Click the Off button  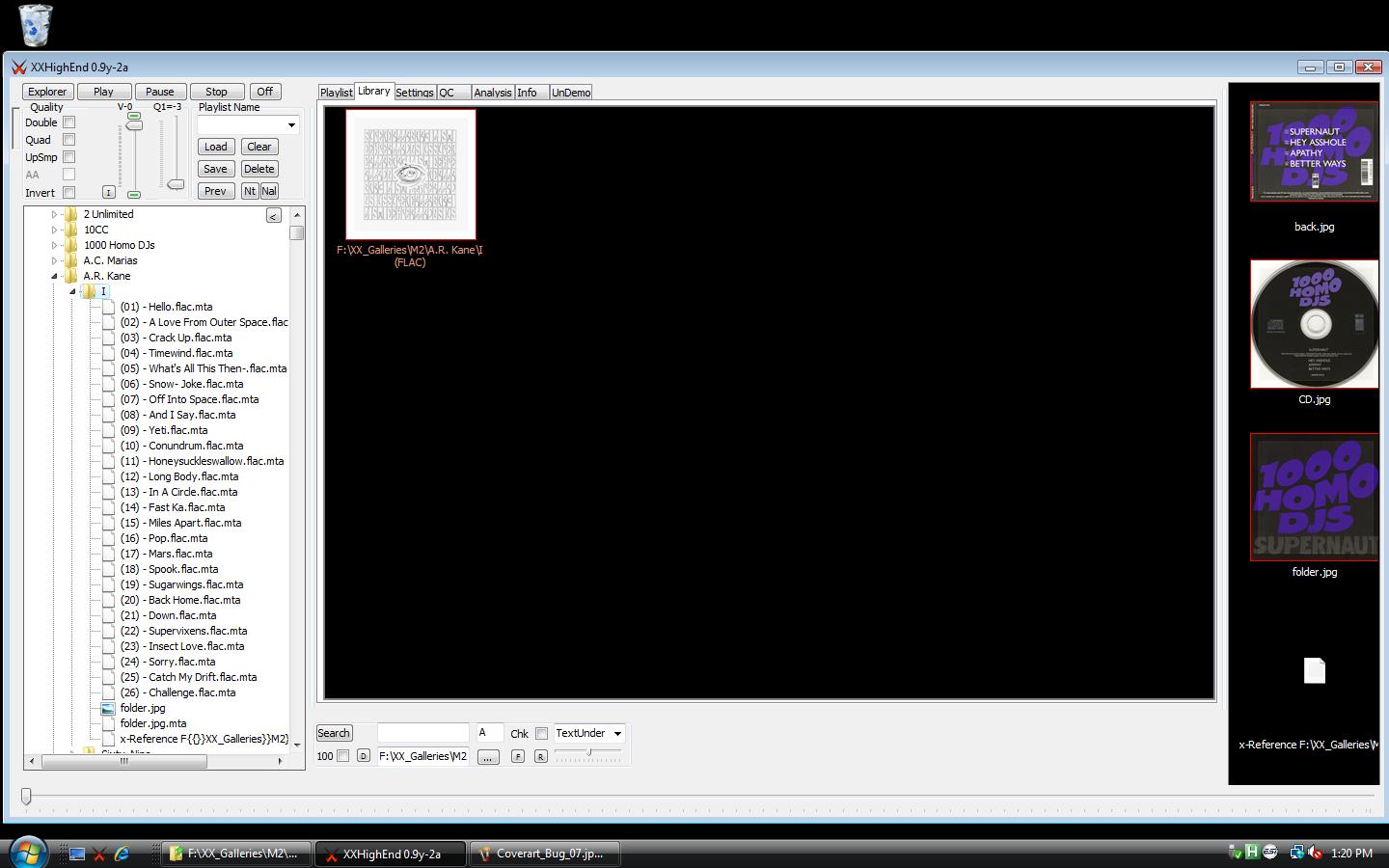point(265,92)
